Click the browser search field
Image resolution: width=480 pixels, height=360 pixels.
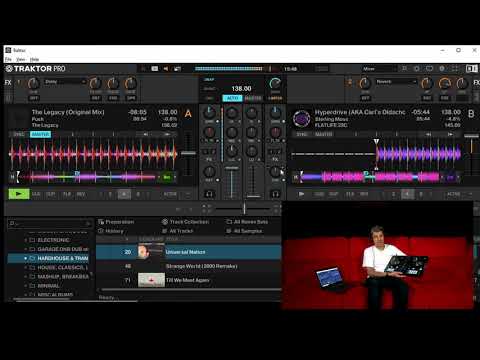click(50, 224)
